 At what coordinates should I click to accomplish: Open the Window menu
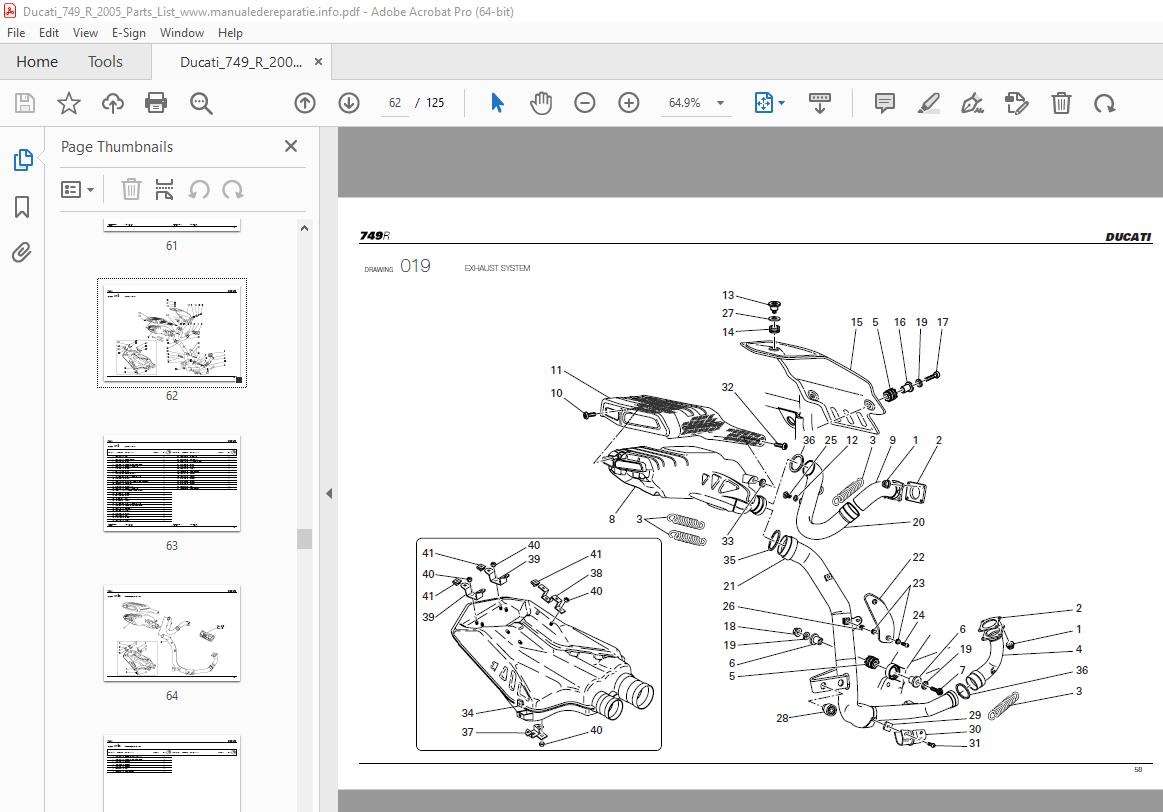[x=182, y=33]
